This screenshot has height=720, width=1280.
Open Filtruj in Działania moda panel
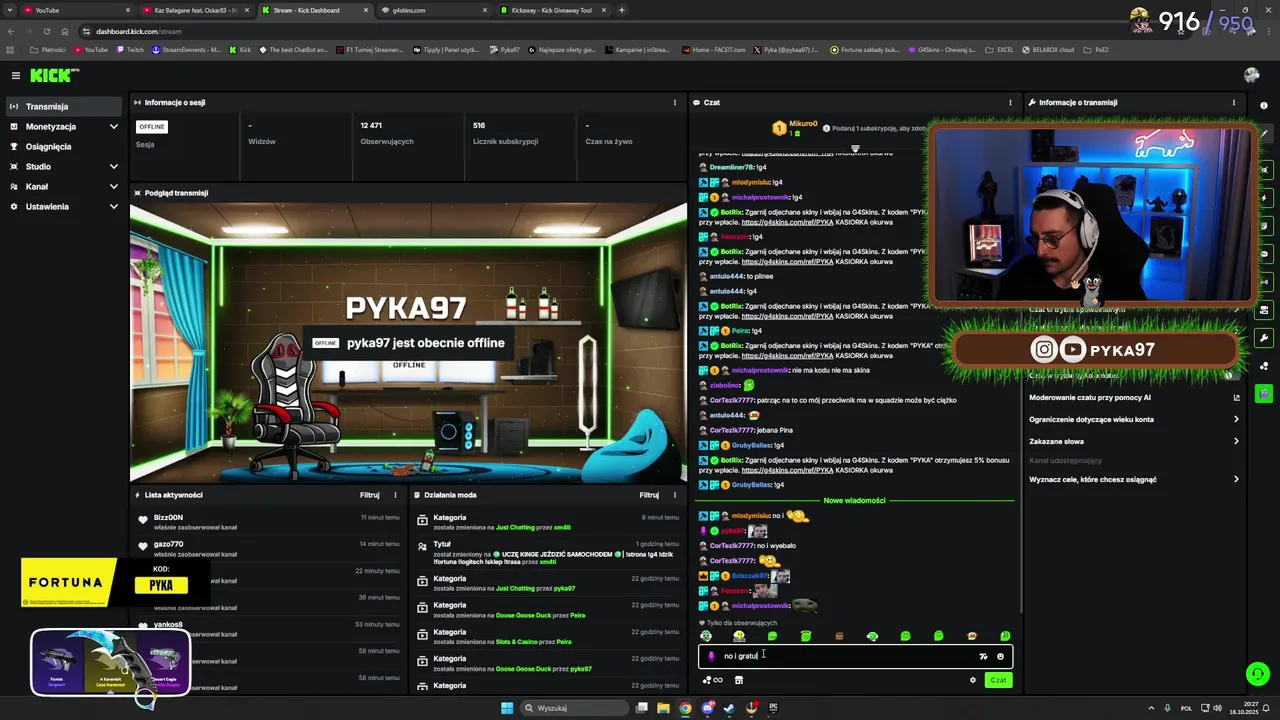click(x=650, y=495)
